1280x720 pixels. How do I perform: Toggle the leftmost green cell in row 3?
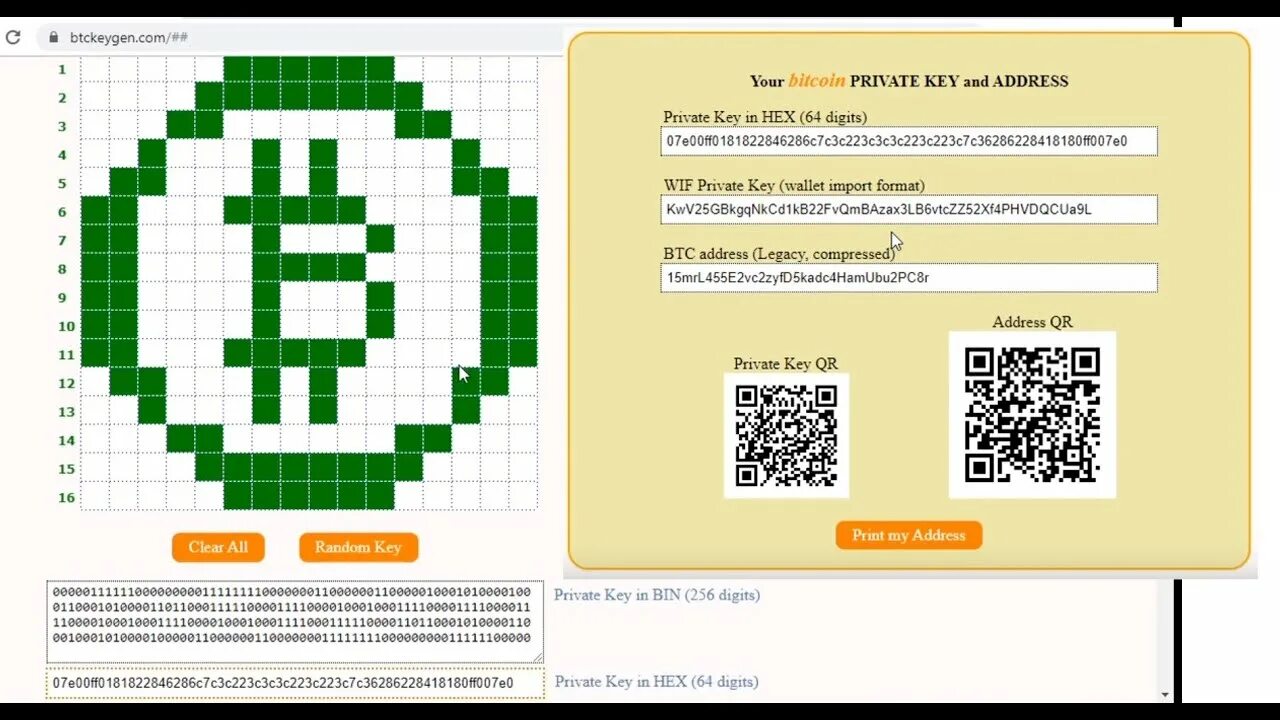click(181, 125)
